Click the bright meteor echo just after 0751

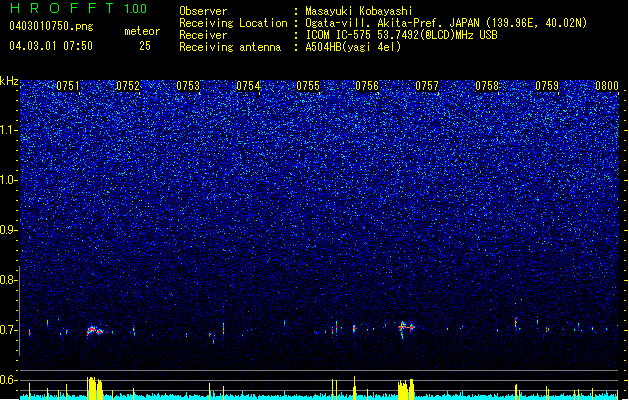click(95, 331)
